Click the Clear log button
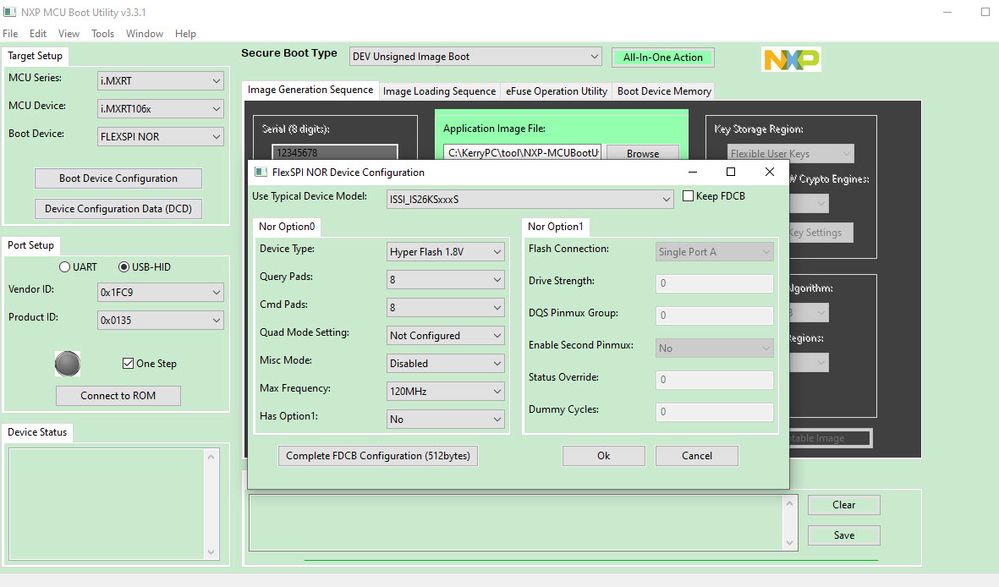 844,505
